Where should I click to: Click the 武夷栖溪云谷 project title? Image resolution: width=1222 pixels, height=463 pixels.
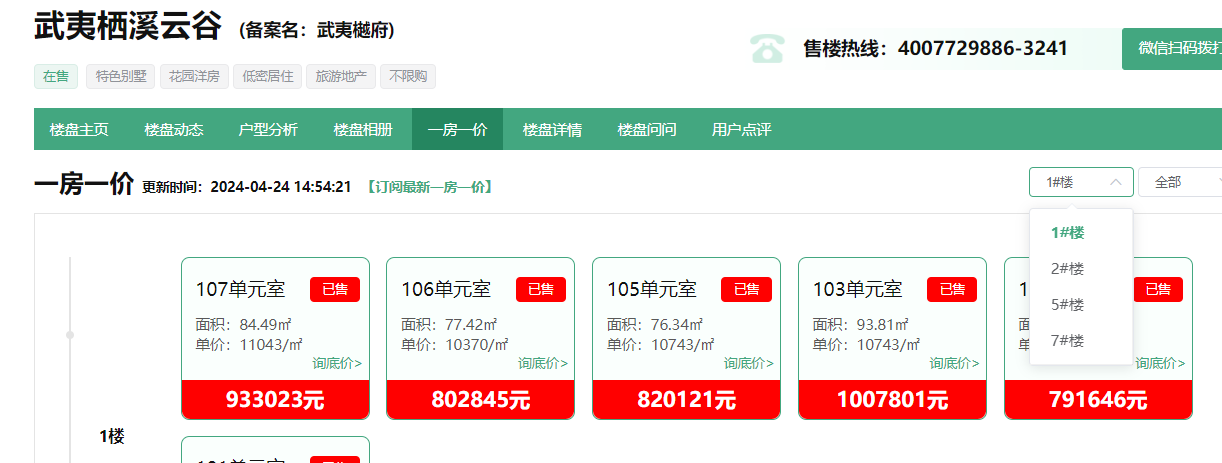click(127, 26)
